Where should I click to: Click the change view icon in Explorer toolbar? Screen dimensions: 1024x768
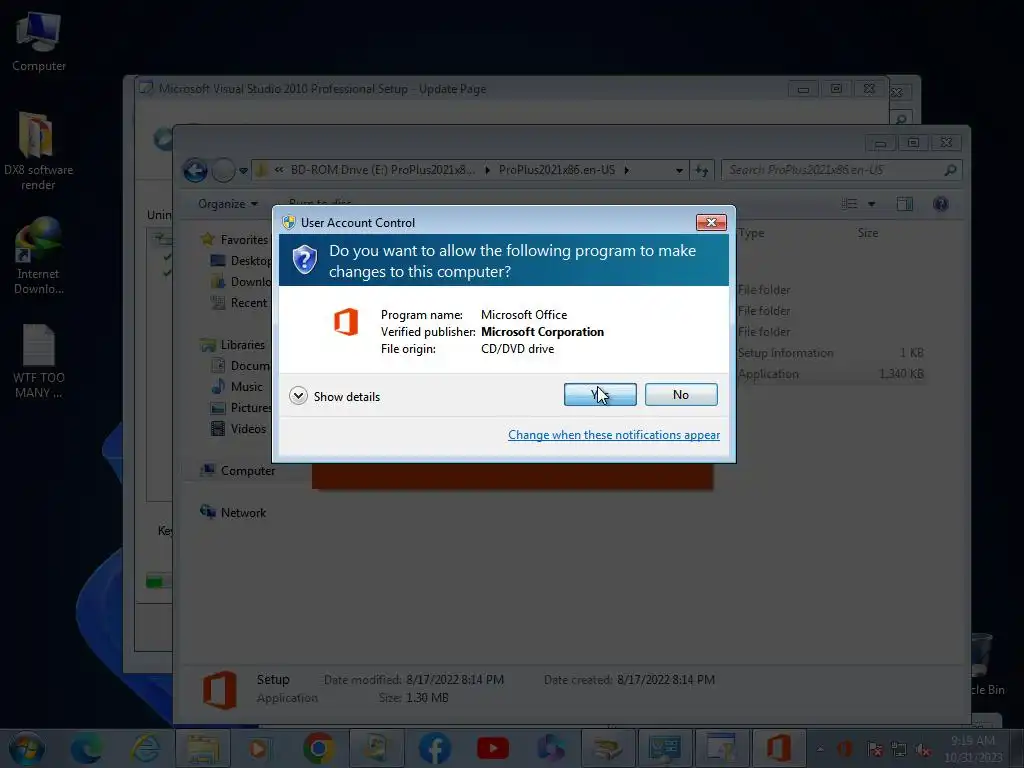pyautogui.click(x=850, y=204)
